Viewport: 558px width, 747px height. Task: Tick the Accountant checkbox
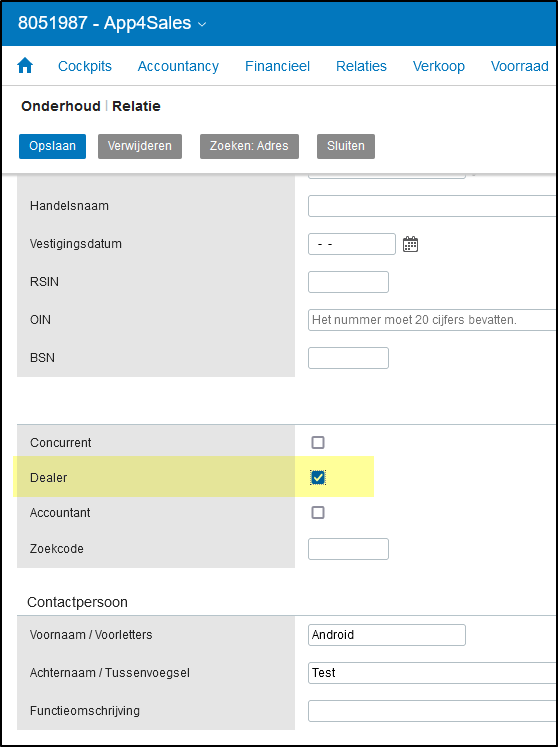(318, 513)
